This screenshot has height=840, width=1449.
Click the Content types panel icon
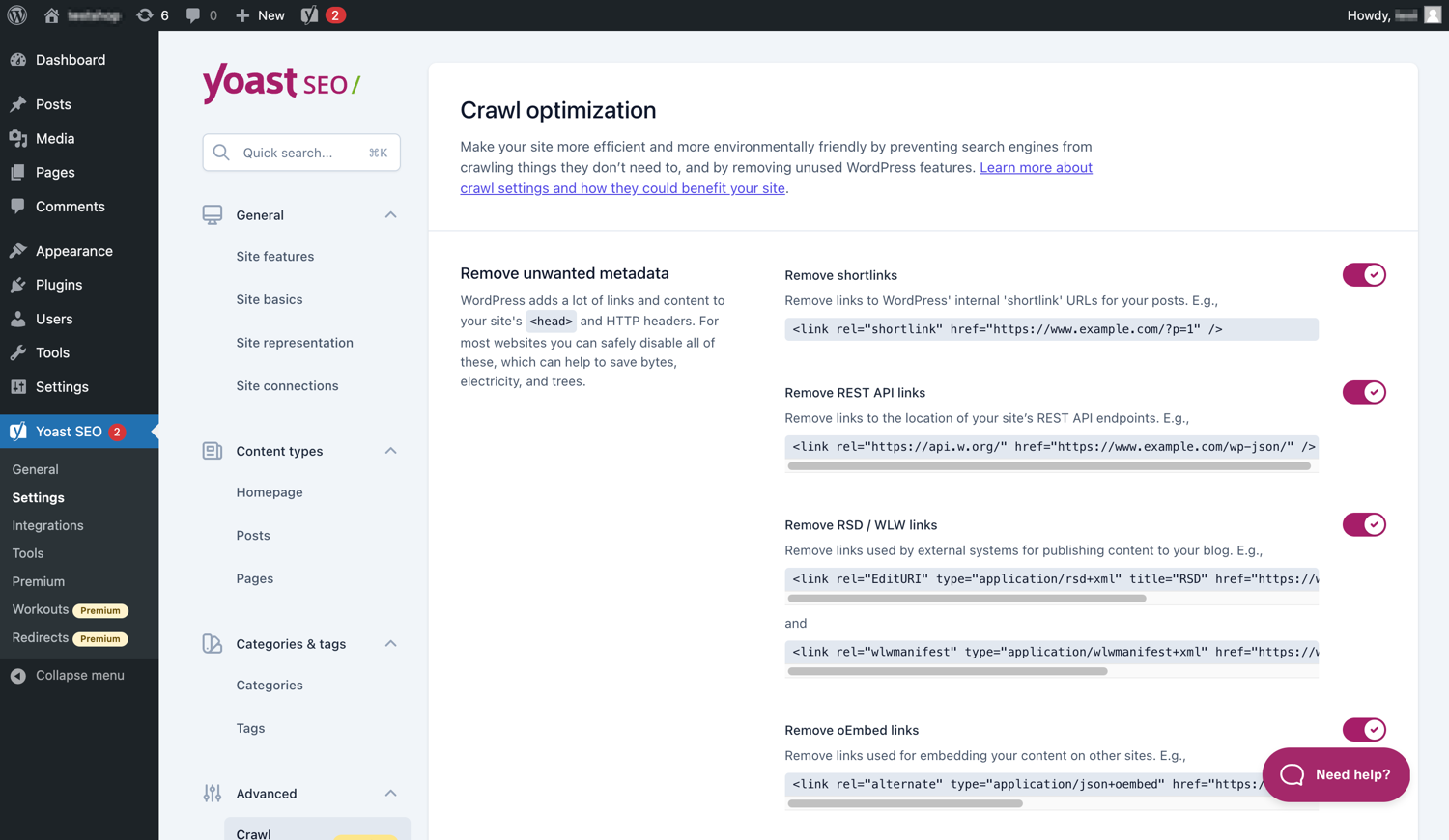click(212, 451)
